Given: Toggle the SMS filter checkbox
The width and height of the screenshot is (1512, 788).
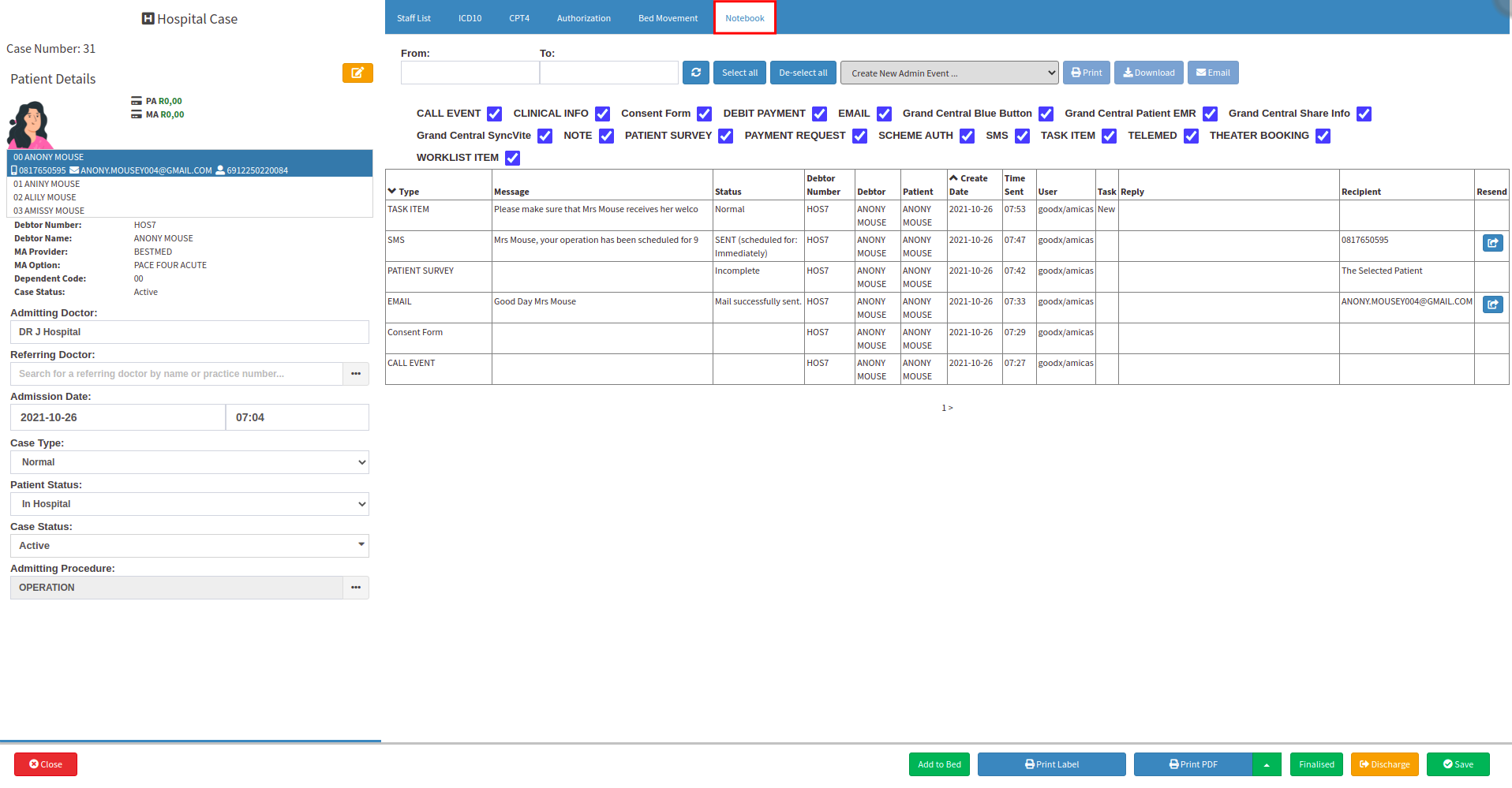Looking at the screenshot, I should (1022, 136).
